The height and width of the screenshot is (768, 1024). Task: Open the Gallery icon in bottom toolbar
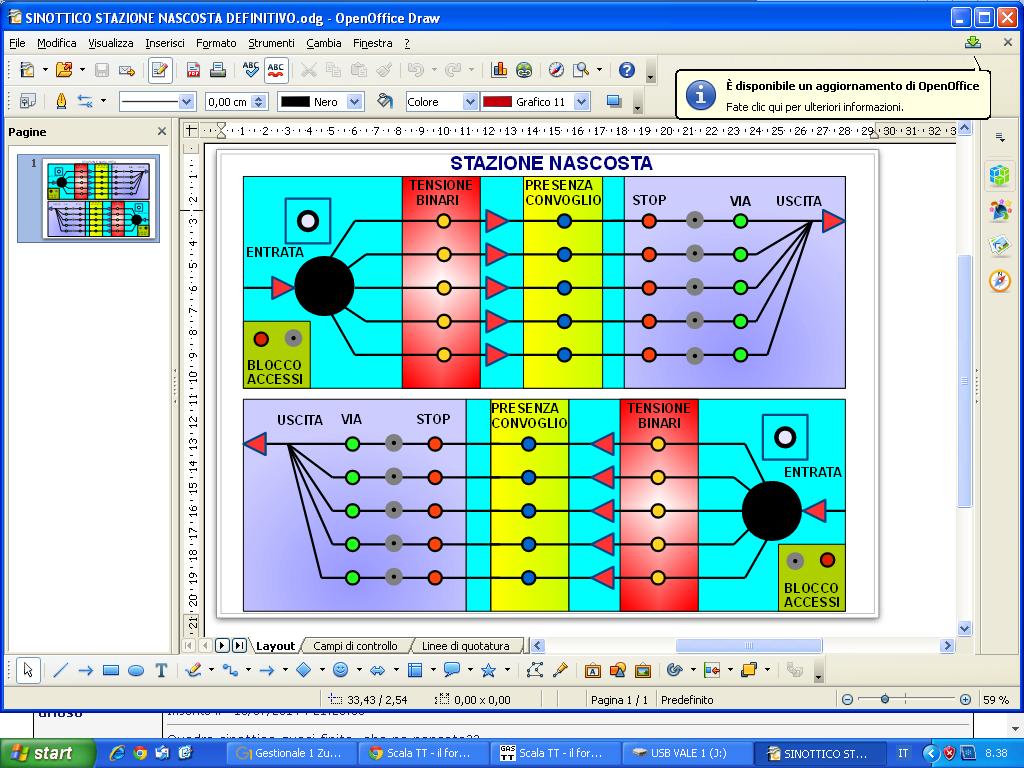643,670
